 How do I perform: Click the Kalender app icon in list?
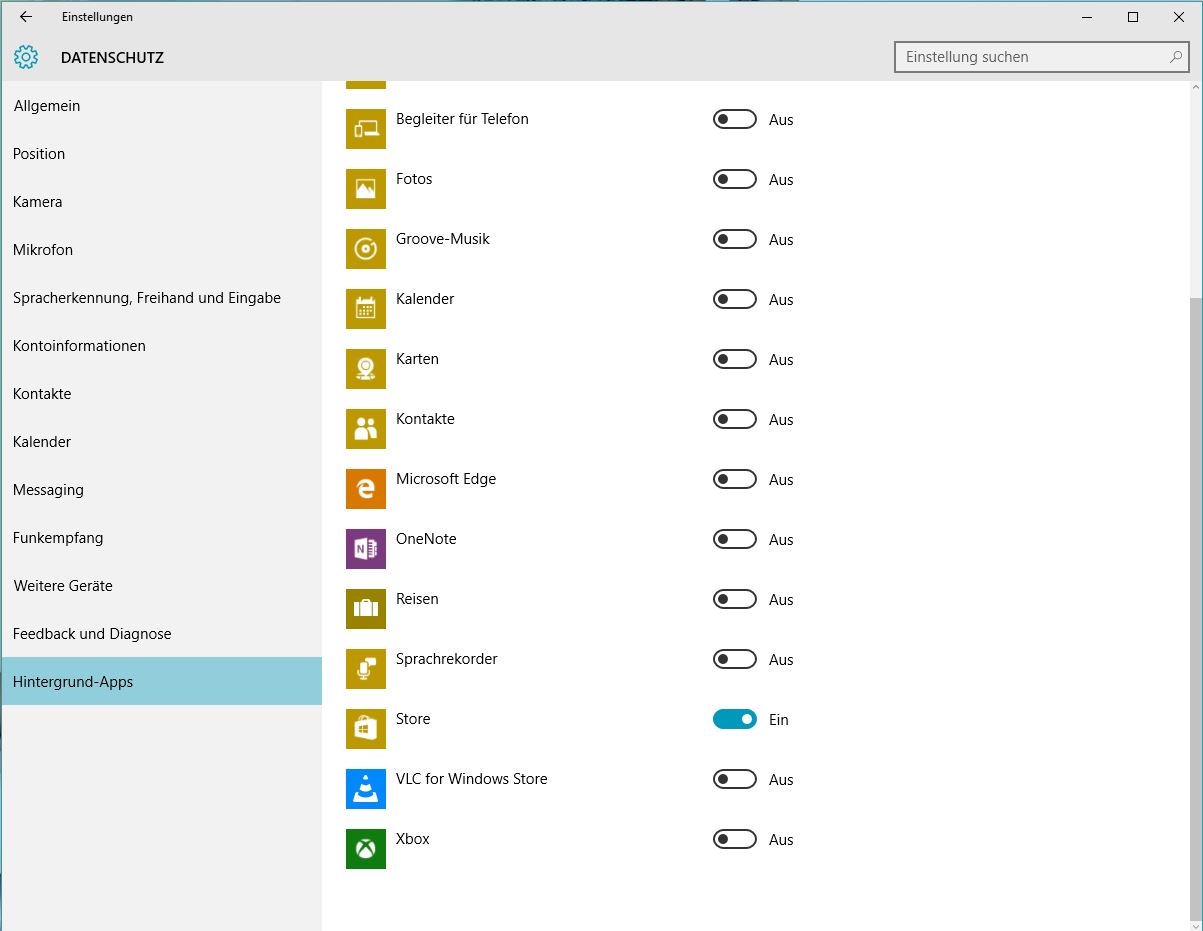366,309
